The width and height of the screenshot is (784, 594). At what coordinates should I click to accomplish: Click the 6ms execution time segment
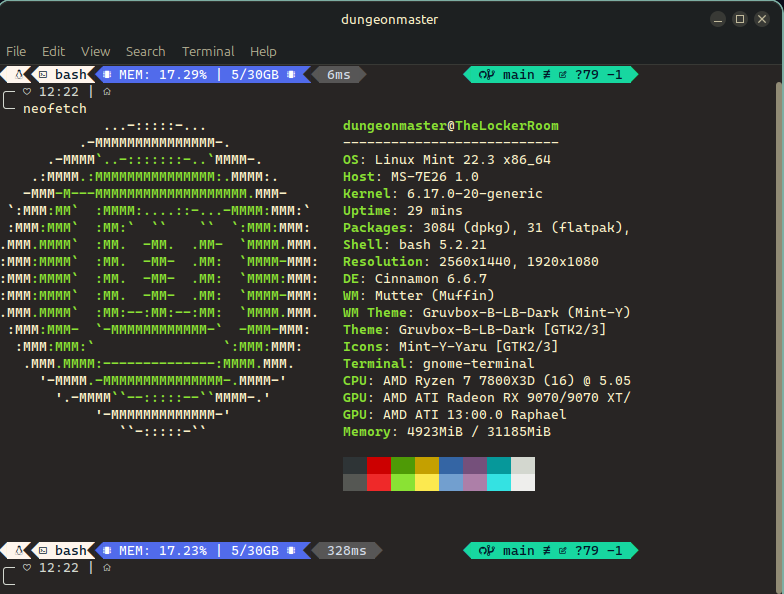338,75
